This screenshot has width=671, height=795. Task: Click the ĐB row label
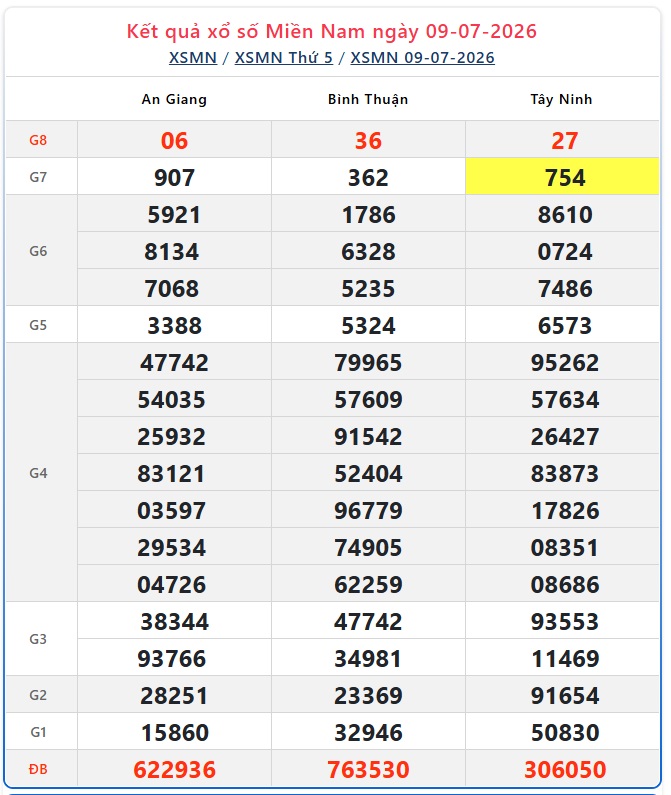point(39,769)
